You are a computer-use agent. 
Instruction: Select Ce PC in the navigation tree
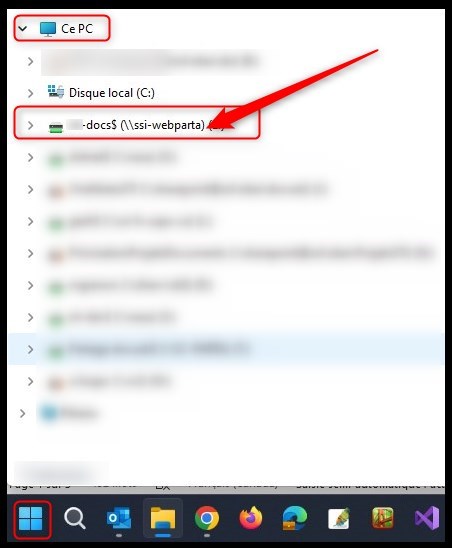(x=66, y=29)
